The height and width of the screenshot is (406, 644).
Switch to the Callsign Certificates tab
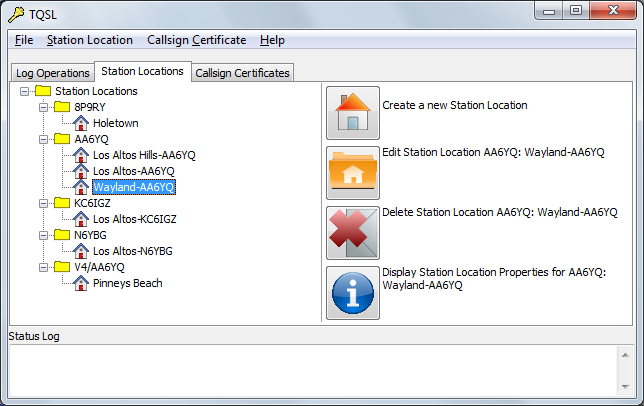[242, 73]
